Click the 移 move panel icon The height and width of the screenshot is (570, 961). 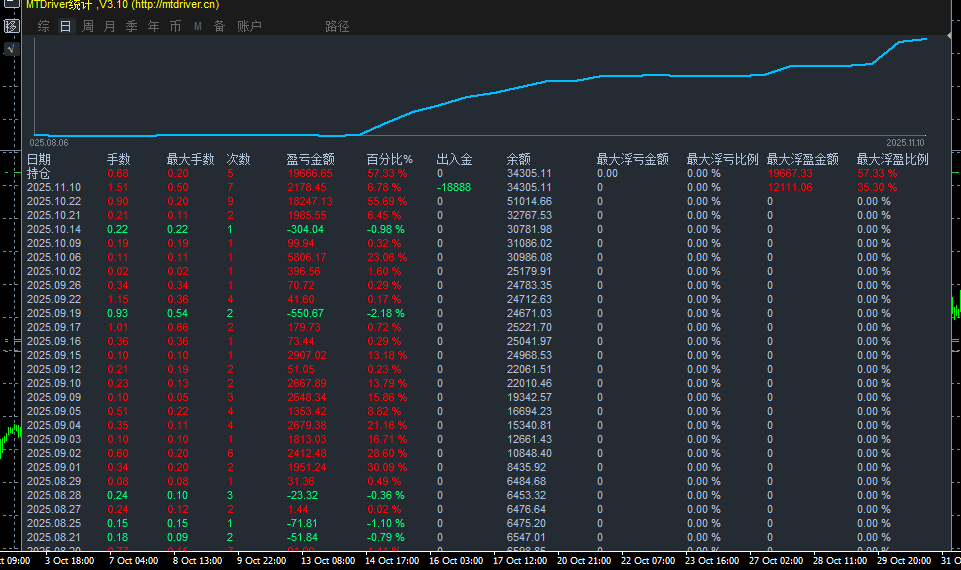11,26
